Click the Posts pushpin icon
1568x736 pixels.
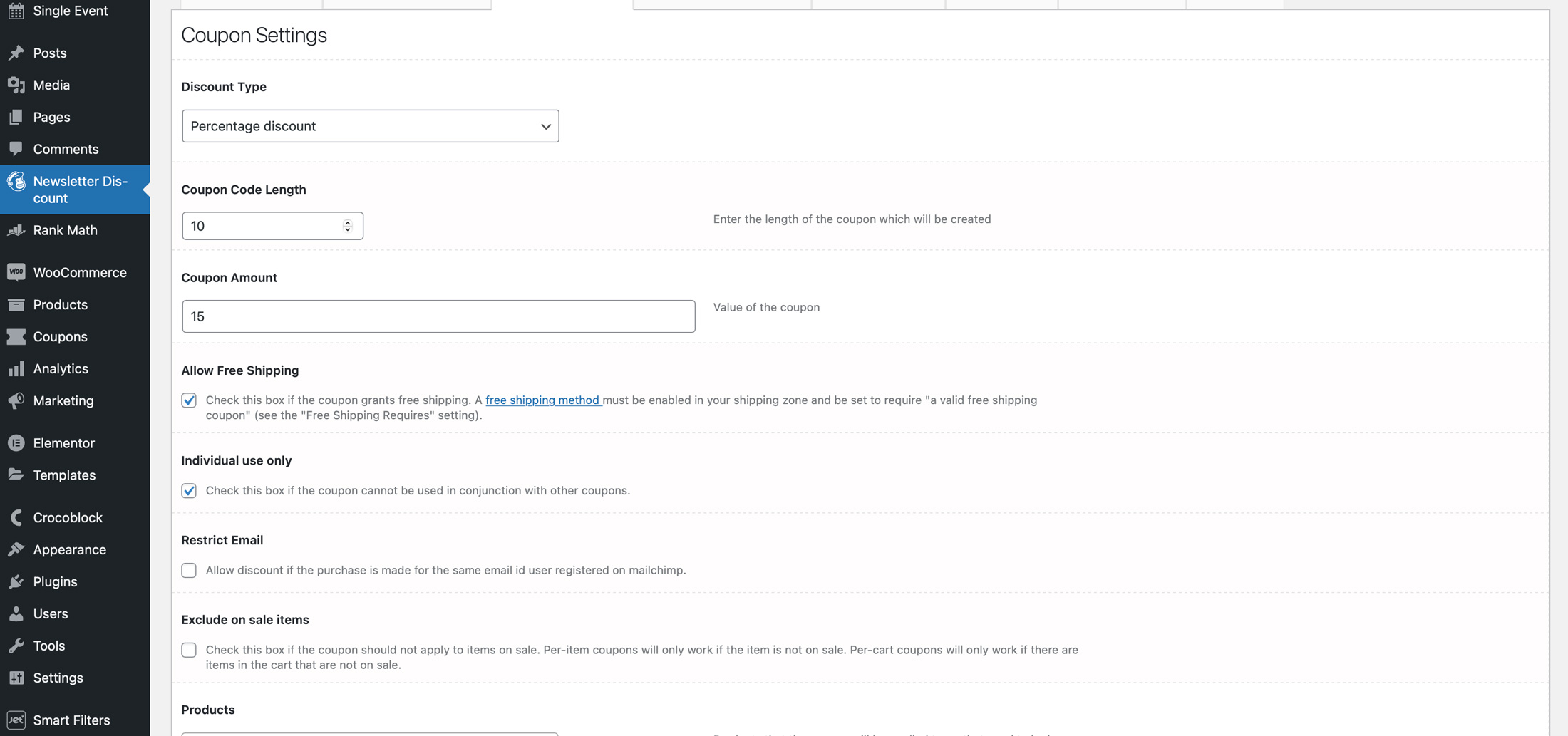16,53
